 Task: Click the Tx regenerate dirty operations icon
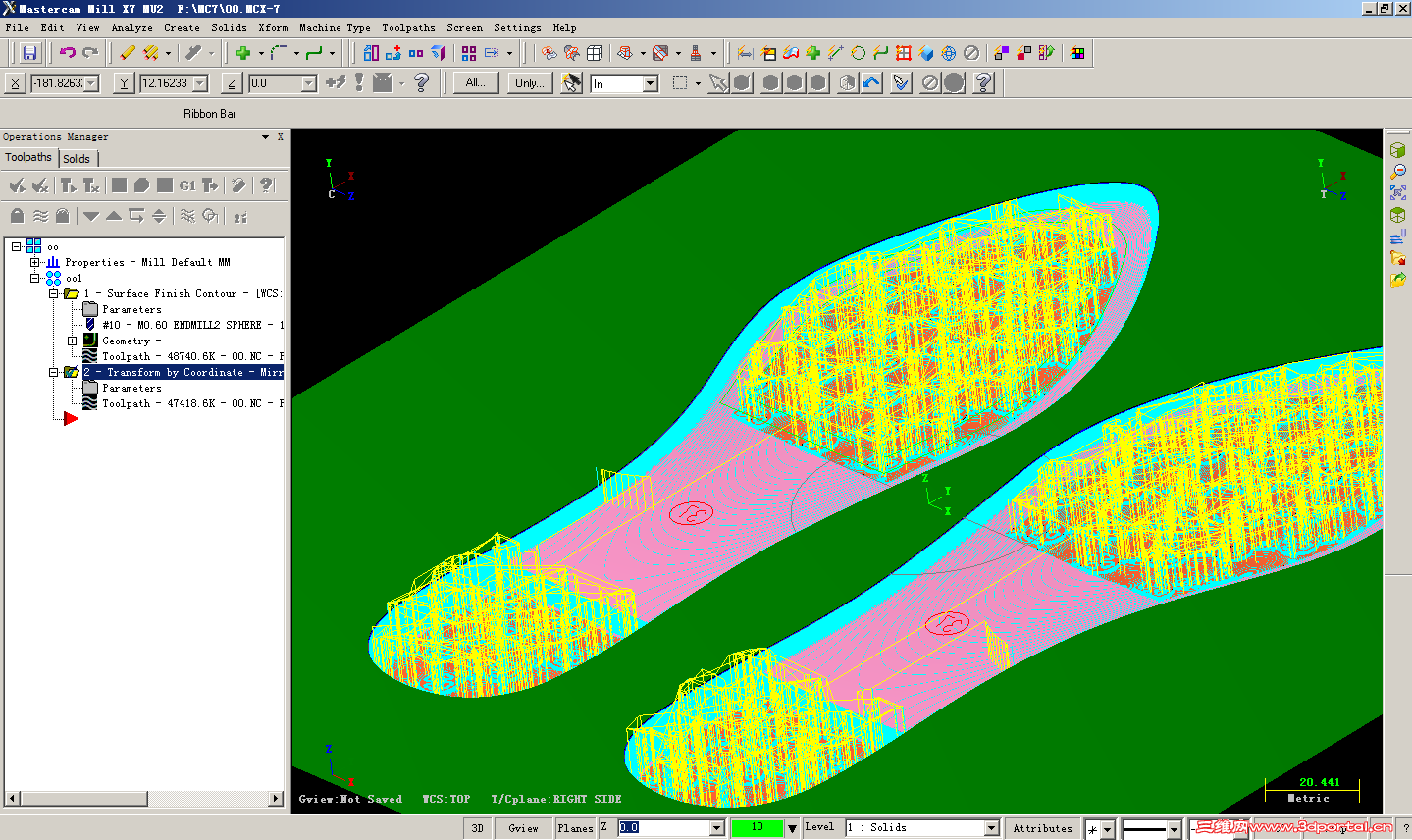tap(91, 185)
